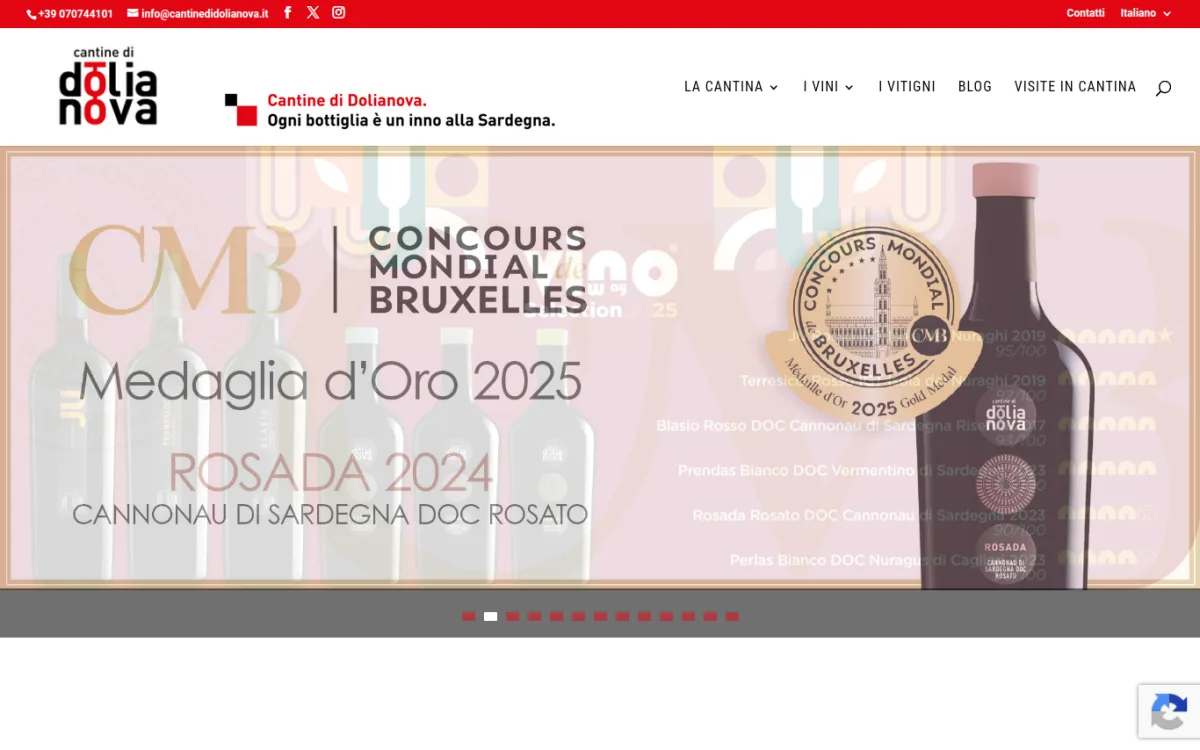
Task: Click the tagline Ogni bottiglia è un inno
Action: (x=411, y=120)
